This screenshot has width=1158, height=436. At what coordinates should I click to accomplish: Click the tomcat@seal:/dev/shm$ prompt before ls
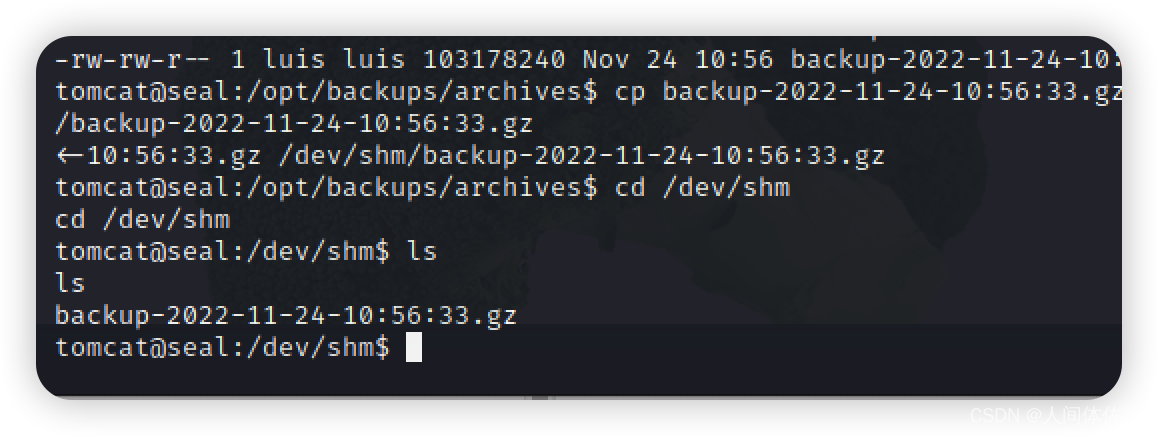pos(222,251)
